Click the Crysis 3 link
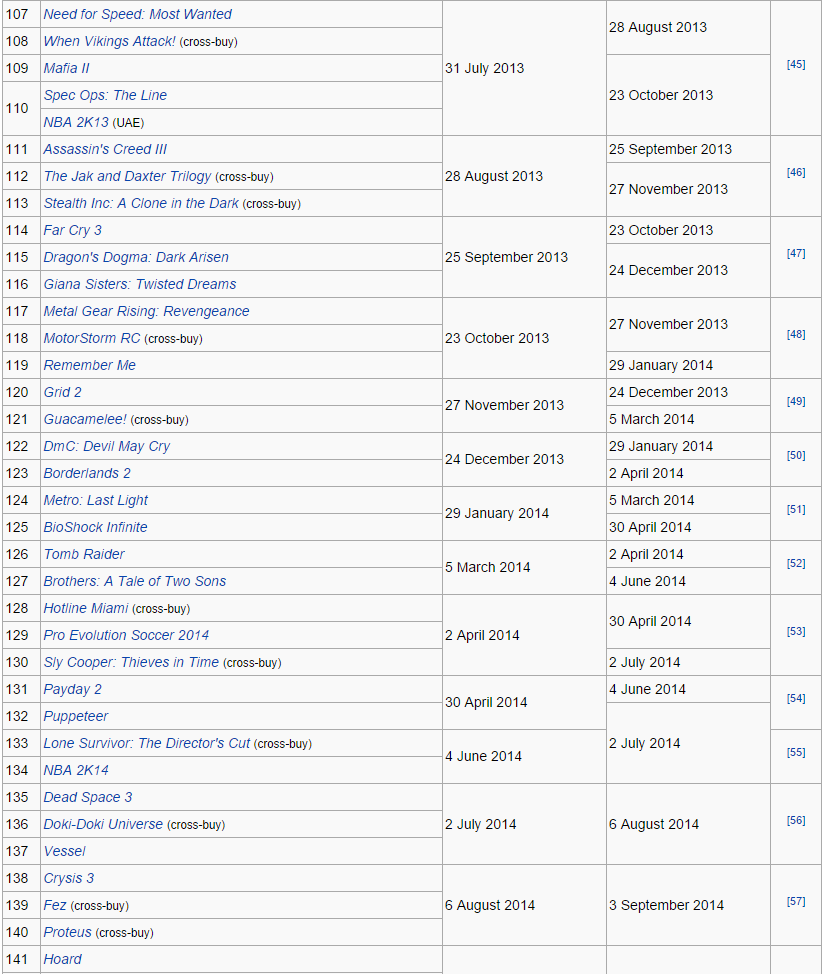The image size is (840, 974). pyautogui.click(x=69, y=879)
